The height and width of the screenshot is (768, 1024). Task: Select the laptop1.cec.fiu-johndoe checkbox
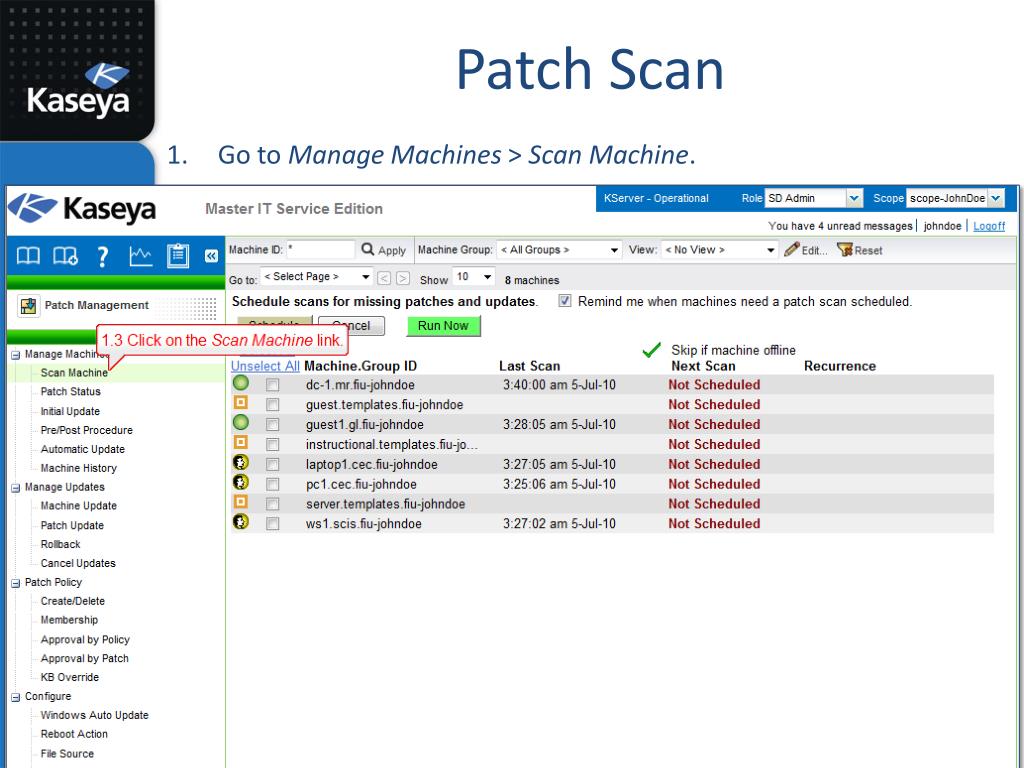point(272,465)
